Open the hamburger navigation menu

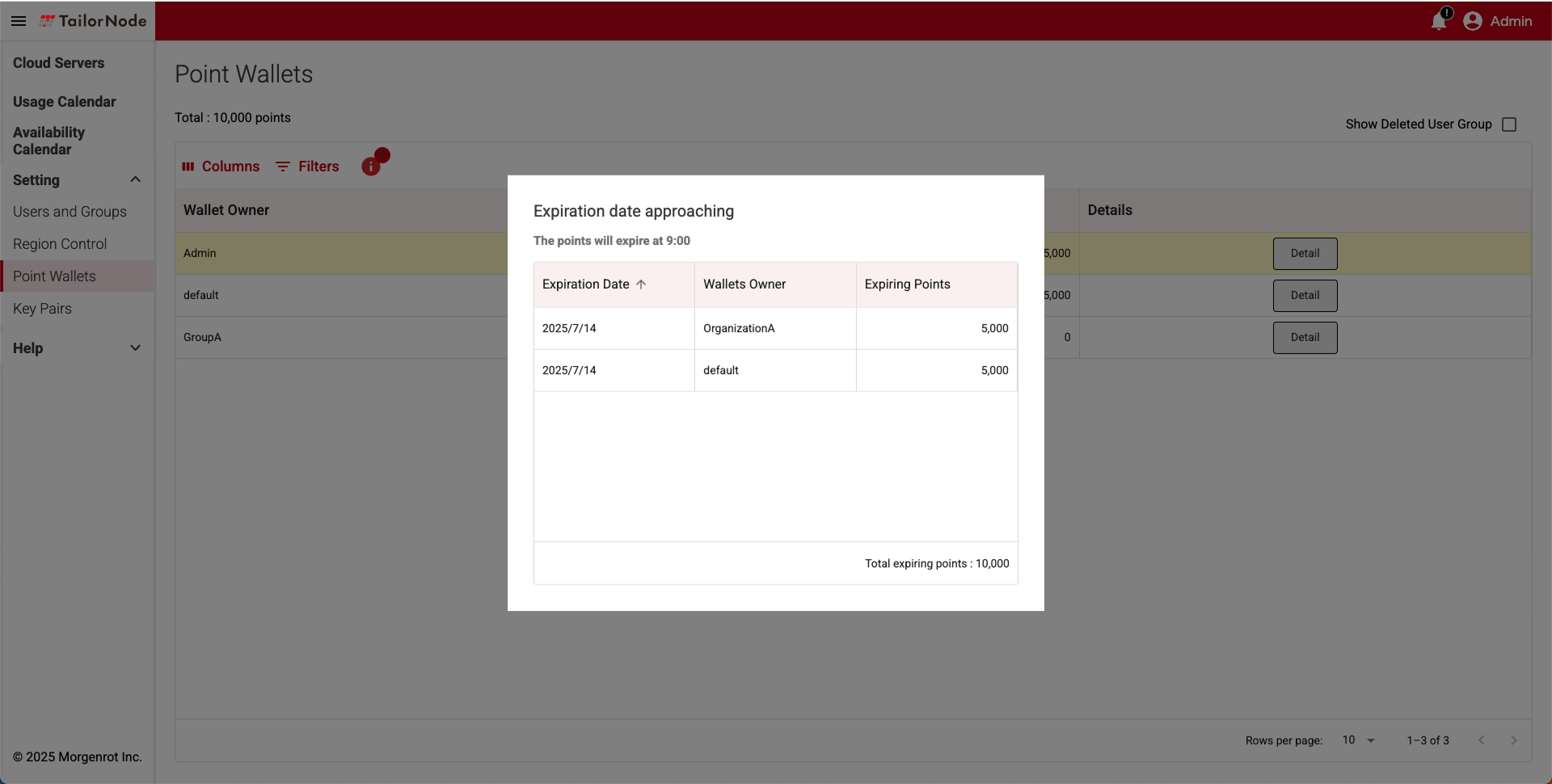(x=19, y=21)
